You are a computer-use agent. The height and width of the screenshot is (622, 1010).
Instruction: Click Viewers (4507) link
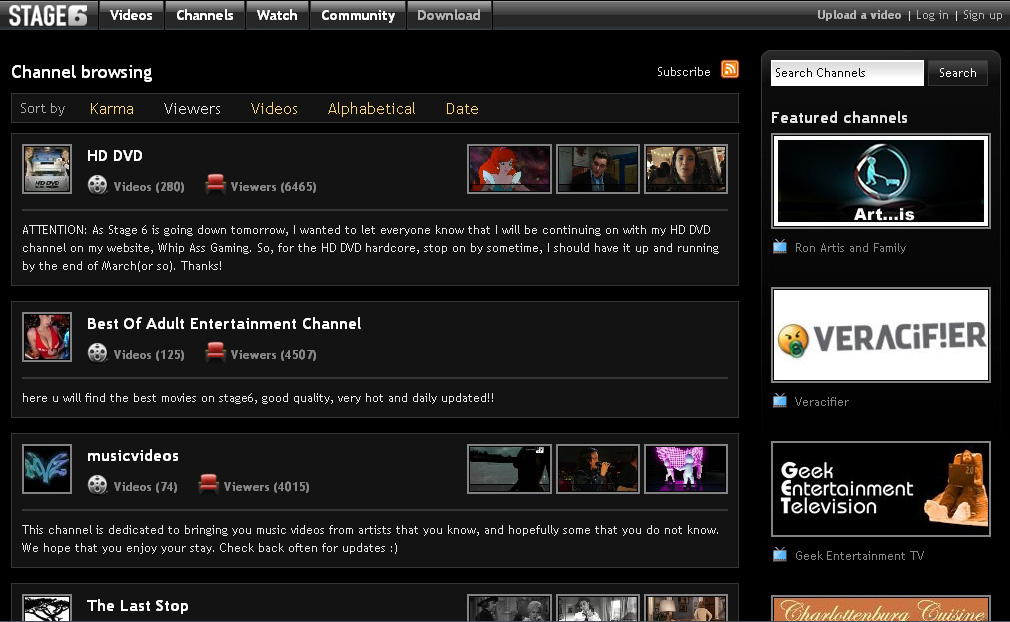[273, 355]
